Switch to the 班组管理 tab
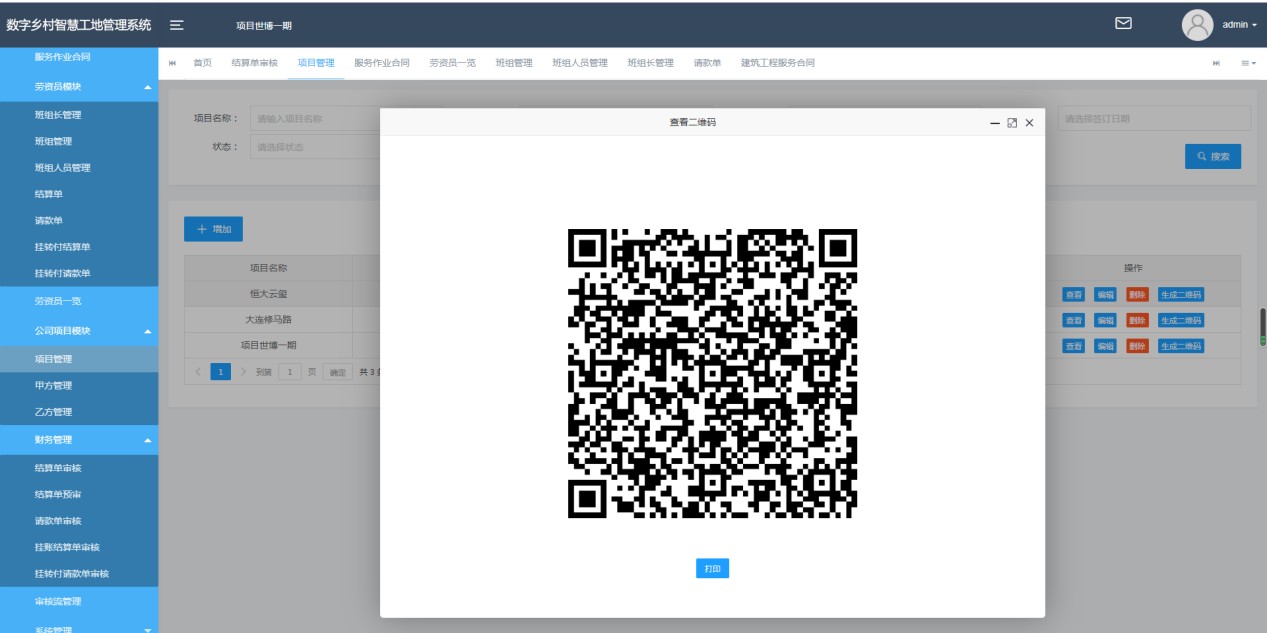 514,63
